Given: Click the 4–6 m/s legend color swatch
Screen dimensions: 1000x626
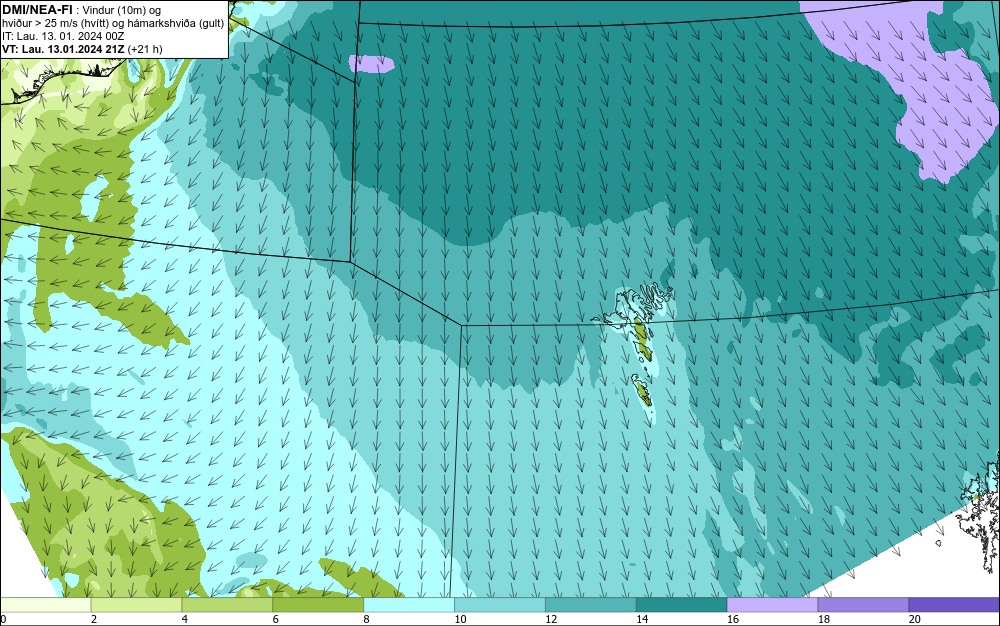Looking at the screenshot, I should click(x=227, y=604).
